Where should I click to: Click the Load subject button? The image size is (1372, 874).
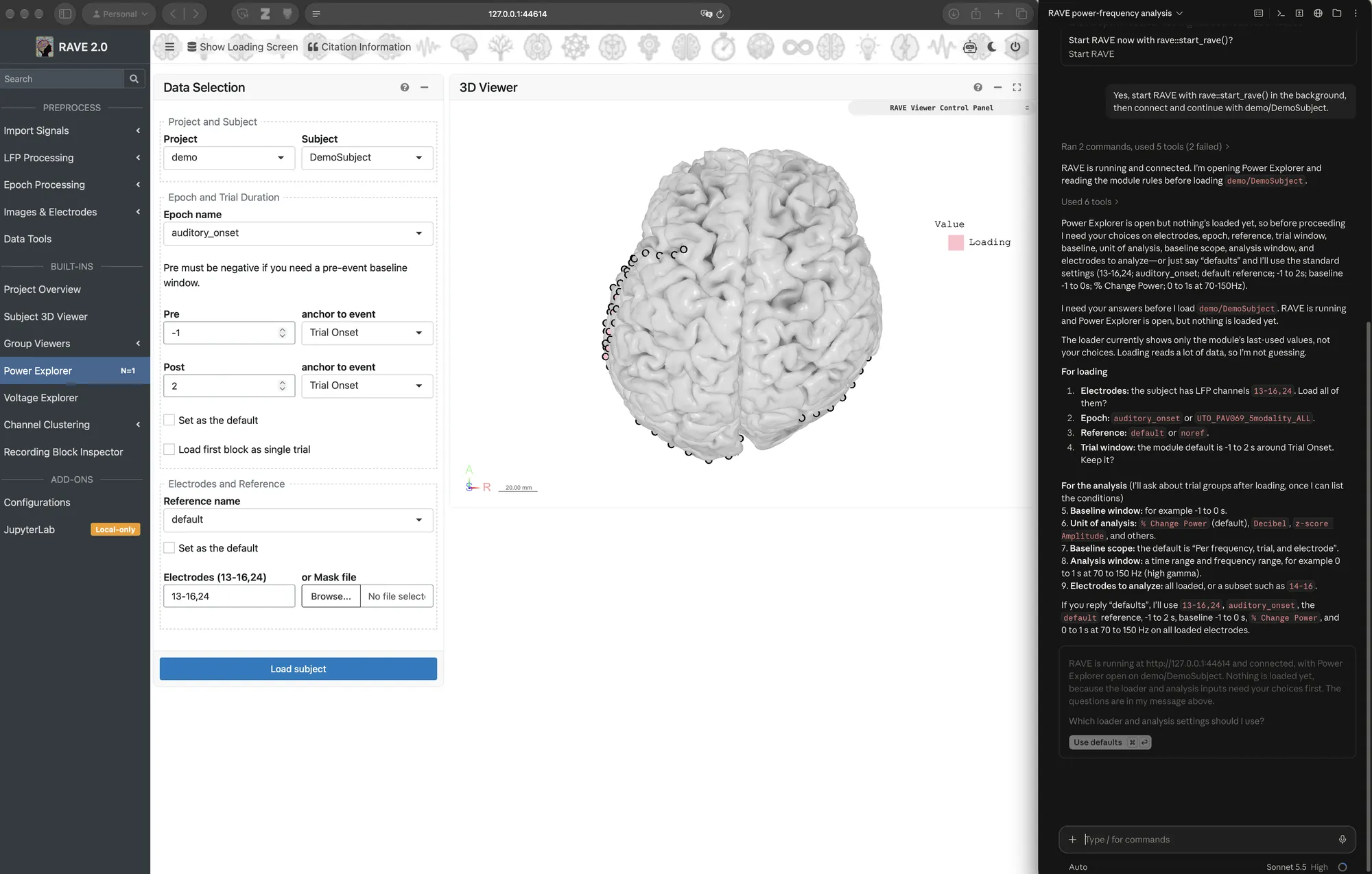tap(298, 669)
